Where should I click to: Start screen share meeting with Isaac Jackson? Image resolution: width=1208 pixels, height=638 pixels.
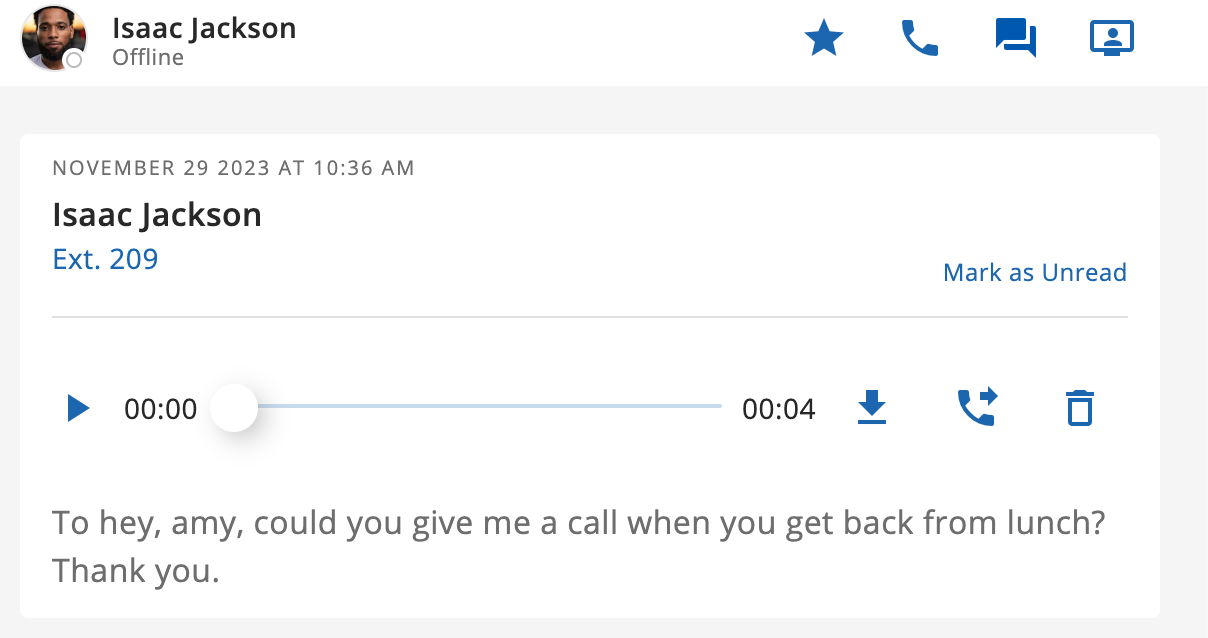1111,40
